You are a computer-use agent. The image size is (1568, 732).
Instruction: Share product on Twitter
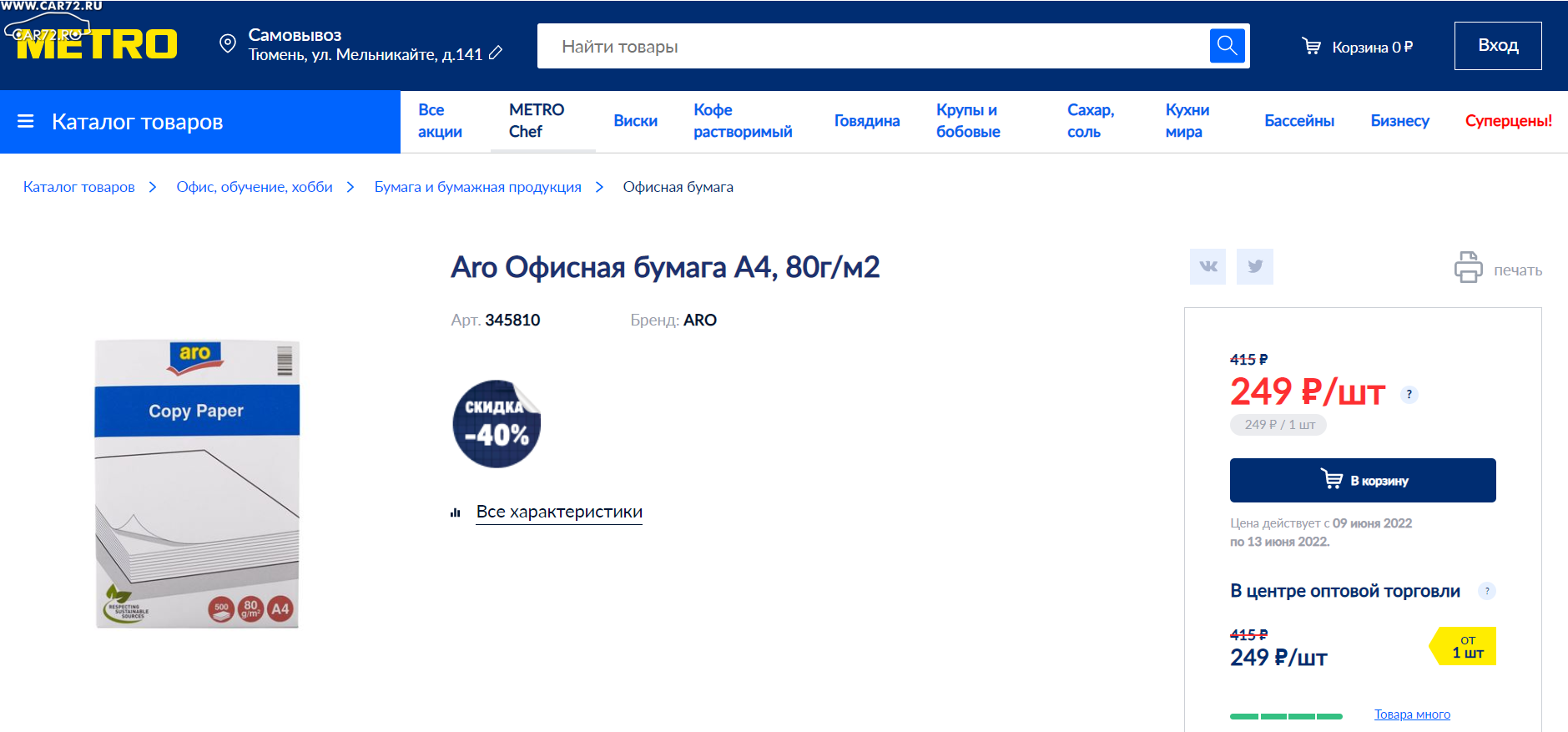pos(1254,266)
